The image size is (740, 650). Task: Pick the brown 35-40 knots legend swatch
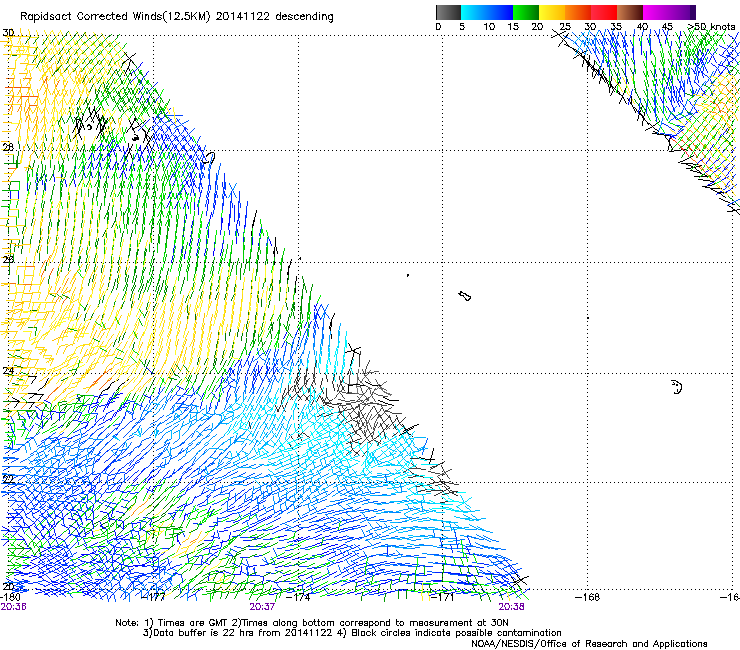tap(630, 12)
